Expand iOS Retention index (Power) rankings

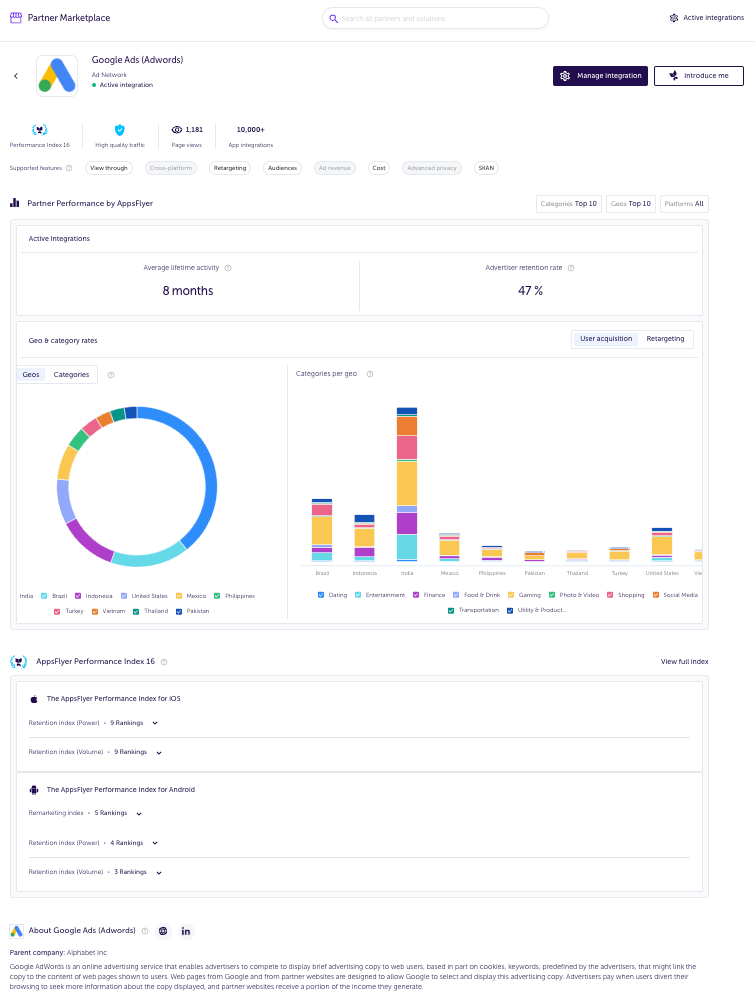[x=155, y=722]
